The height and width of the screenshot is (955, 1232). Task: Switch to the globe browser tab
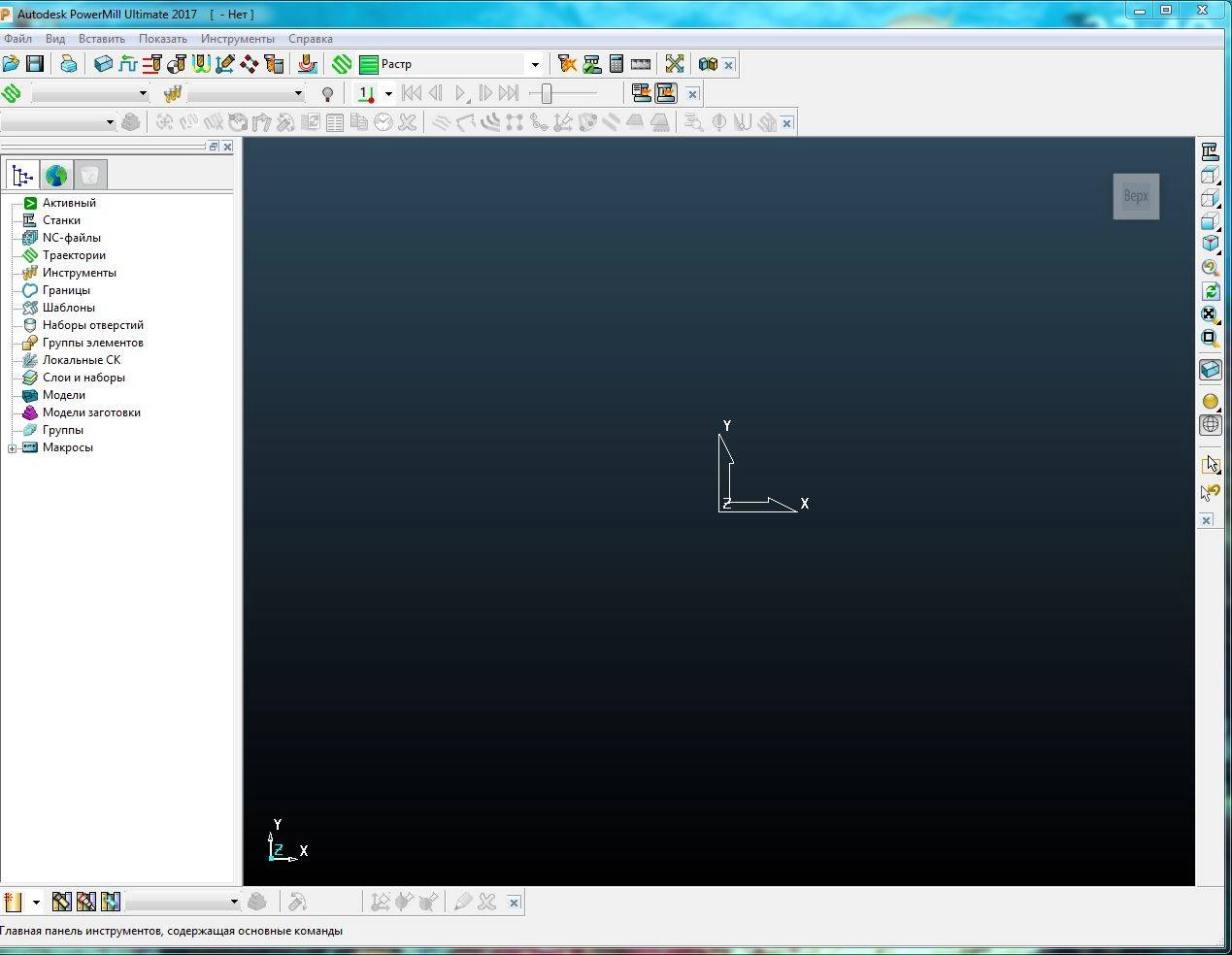(x=56, y=175)
